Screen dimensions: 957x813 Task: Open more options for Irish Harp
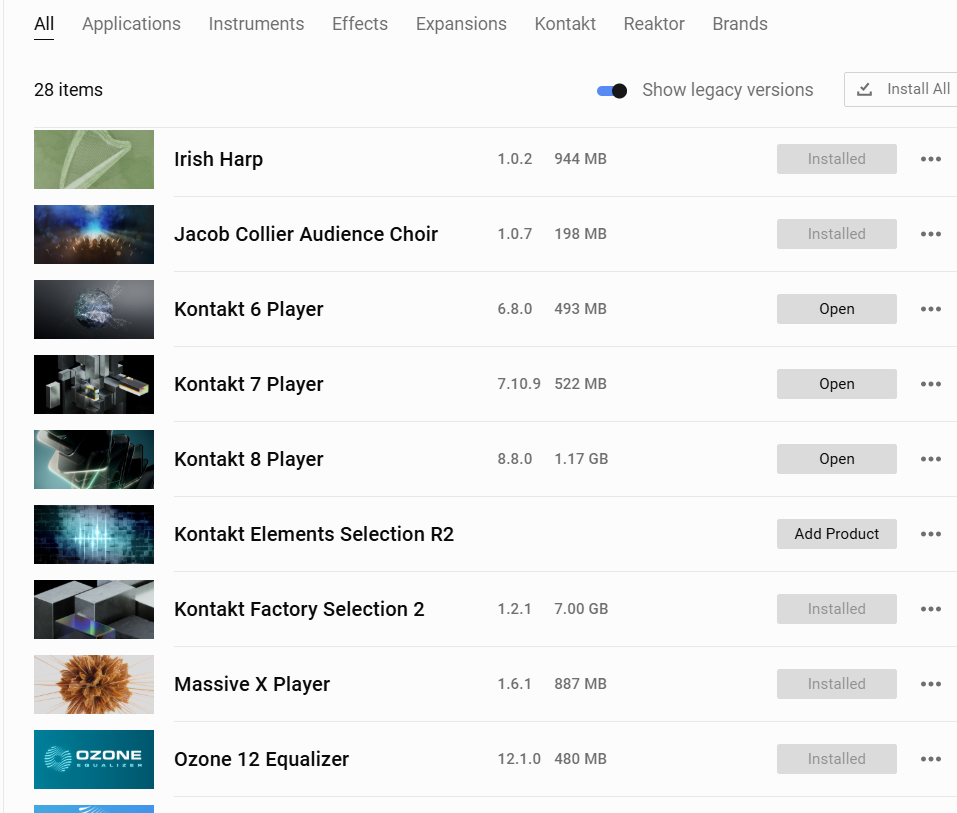pos(930,159)
